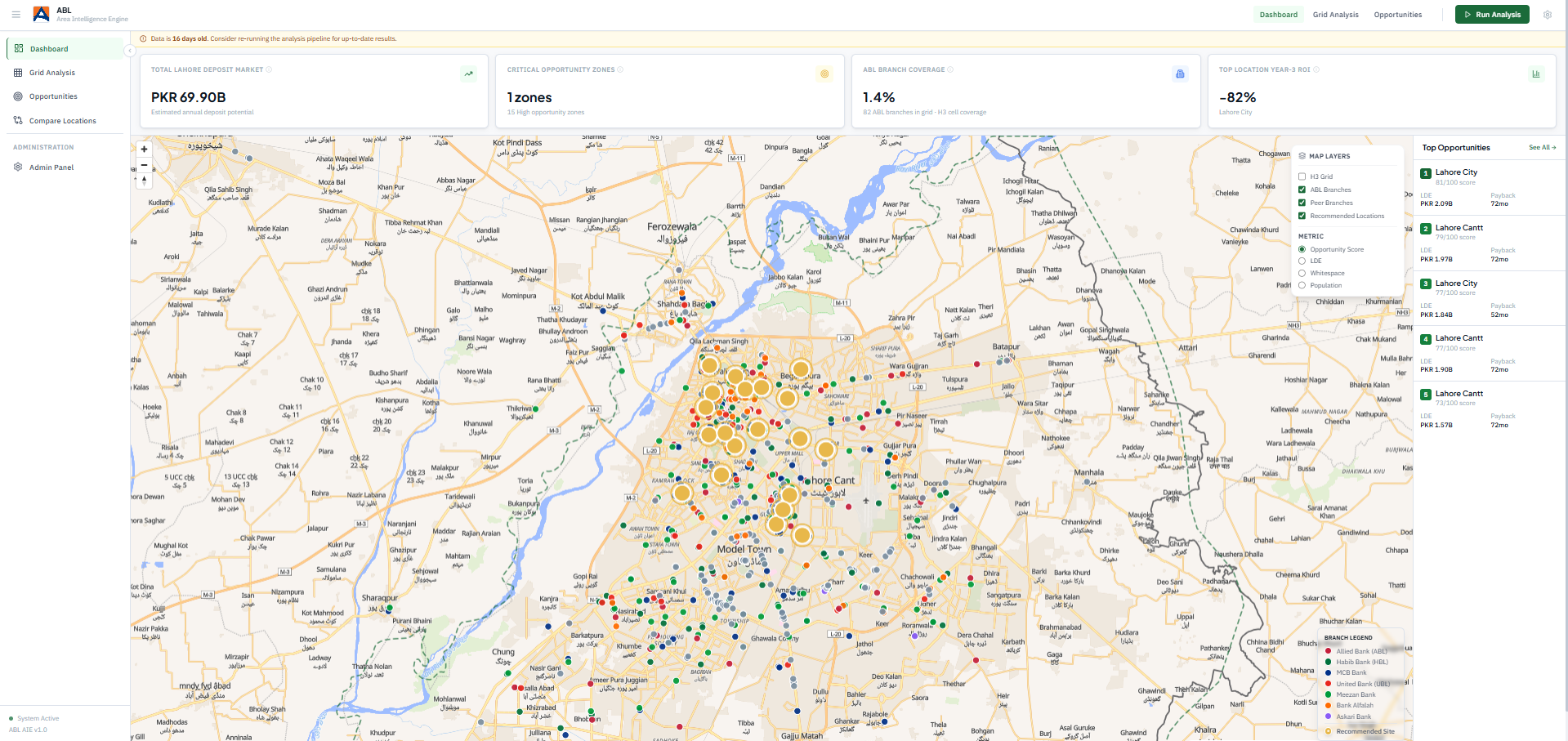
Task: Click the info icon beside Critical Opportunity Zones
Action: [x=620, y=69]
